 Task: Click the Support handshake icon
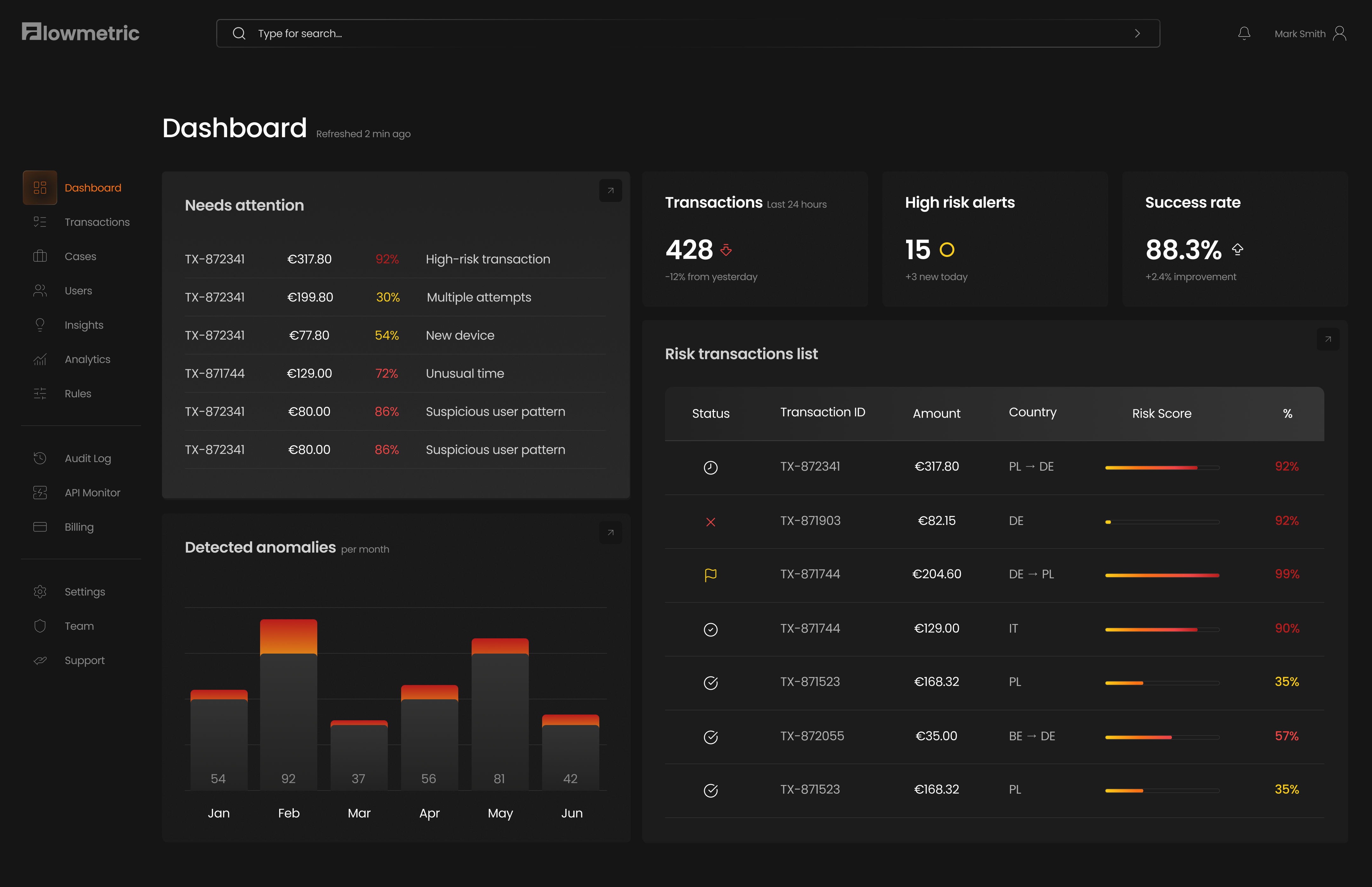tap(40, 660)
